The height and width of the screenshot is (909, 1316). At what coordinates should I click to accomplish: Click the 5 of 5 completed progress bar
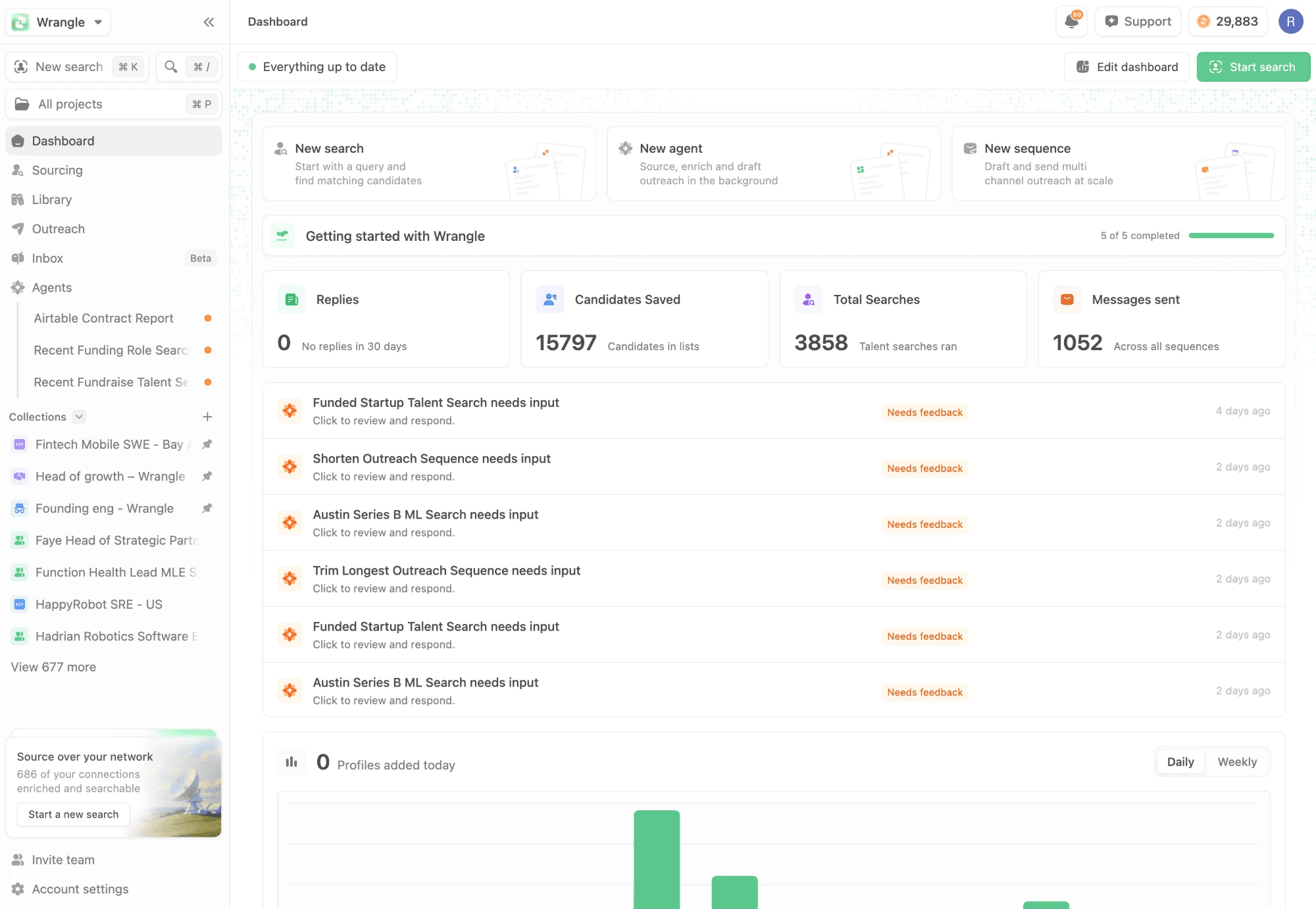point(1231,236)
